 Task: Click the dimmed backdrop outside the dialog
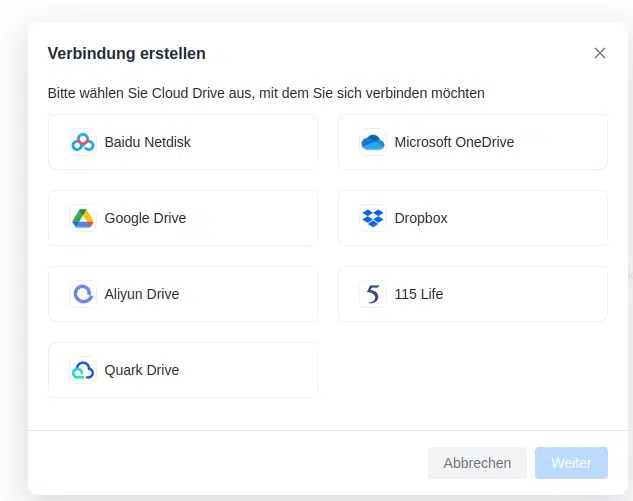click(x=12, y=250)
